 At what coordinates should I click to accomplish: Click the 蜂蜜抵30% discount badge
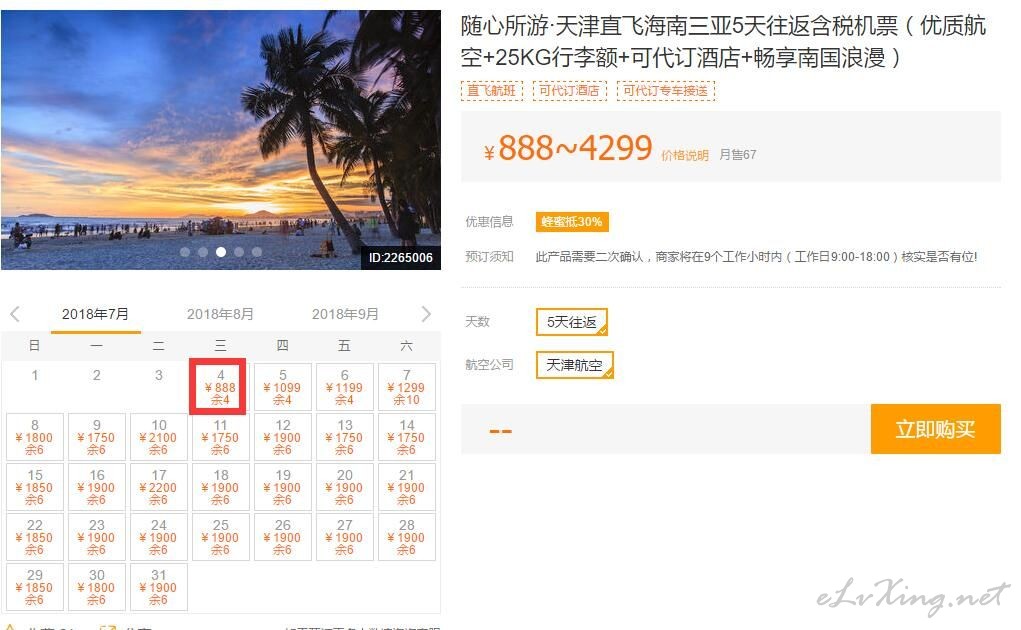[572, 222]
